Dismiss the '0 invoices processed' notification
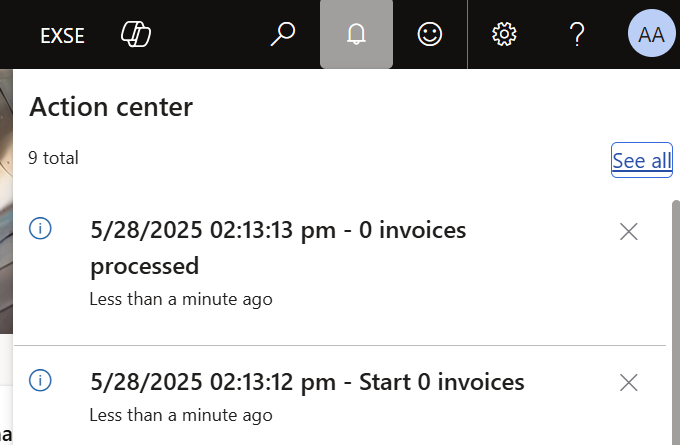Viewport: 680px width, 445px height. tap(629, 232)
